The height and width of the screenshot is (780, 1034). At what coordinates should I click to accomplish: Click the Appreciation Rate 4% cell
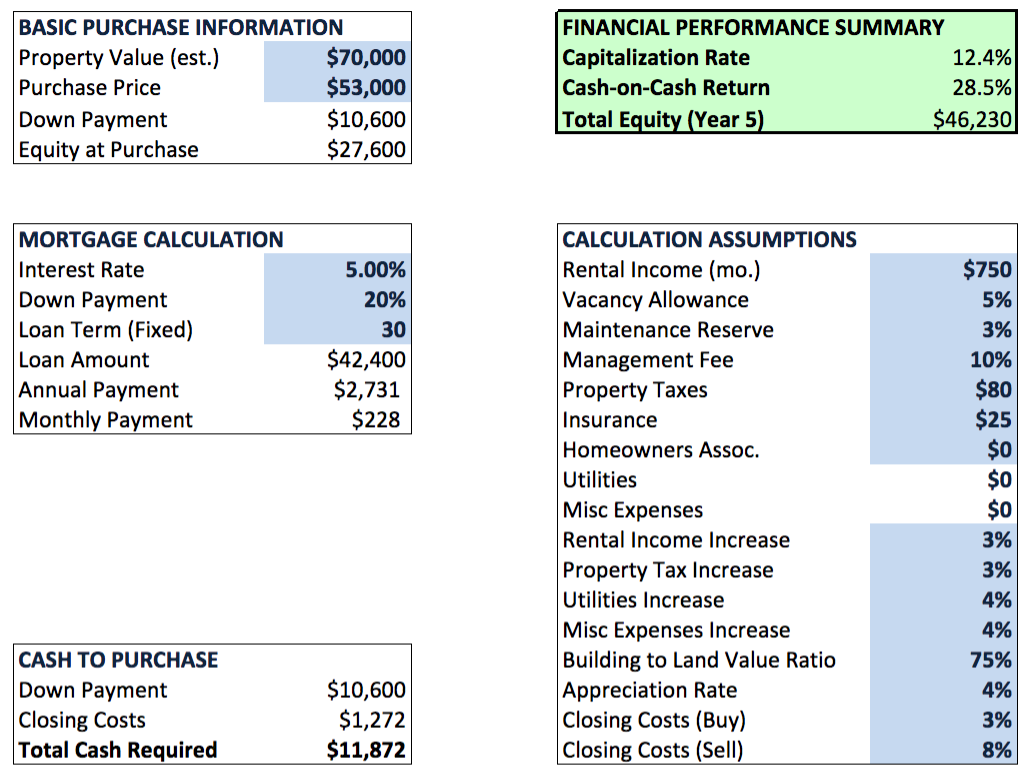[x=943, y=690]
